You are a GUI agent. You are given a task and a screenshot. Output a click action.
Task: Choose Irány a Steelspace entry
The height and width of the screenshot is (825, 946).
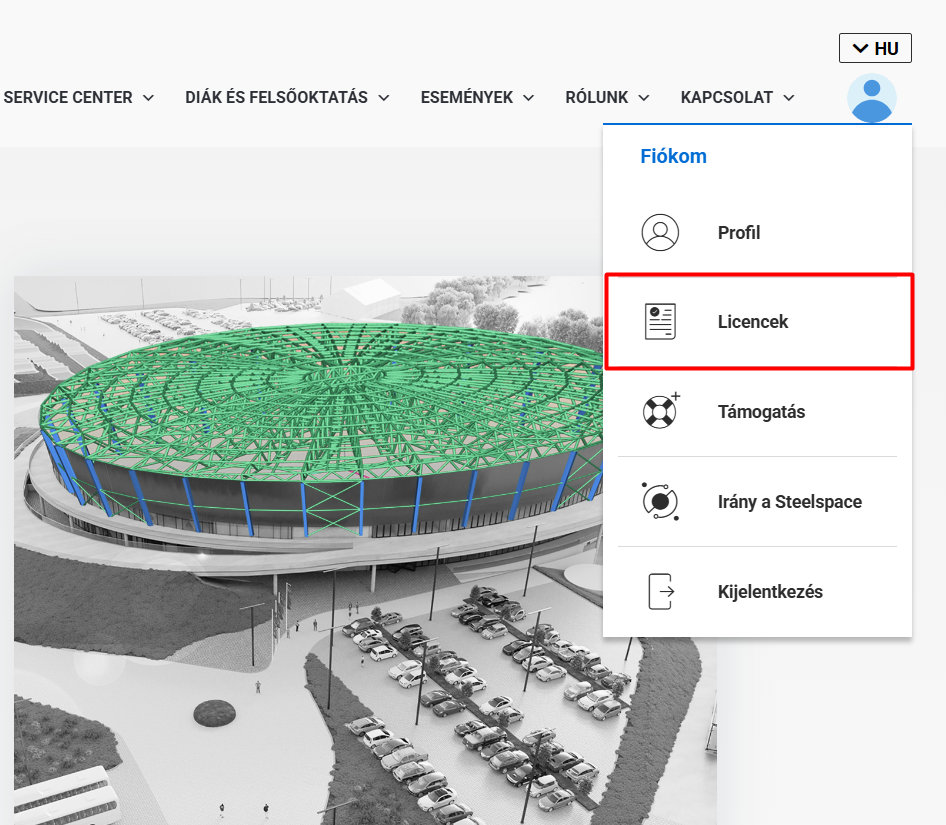757,502
